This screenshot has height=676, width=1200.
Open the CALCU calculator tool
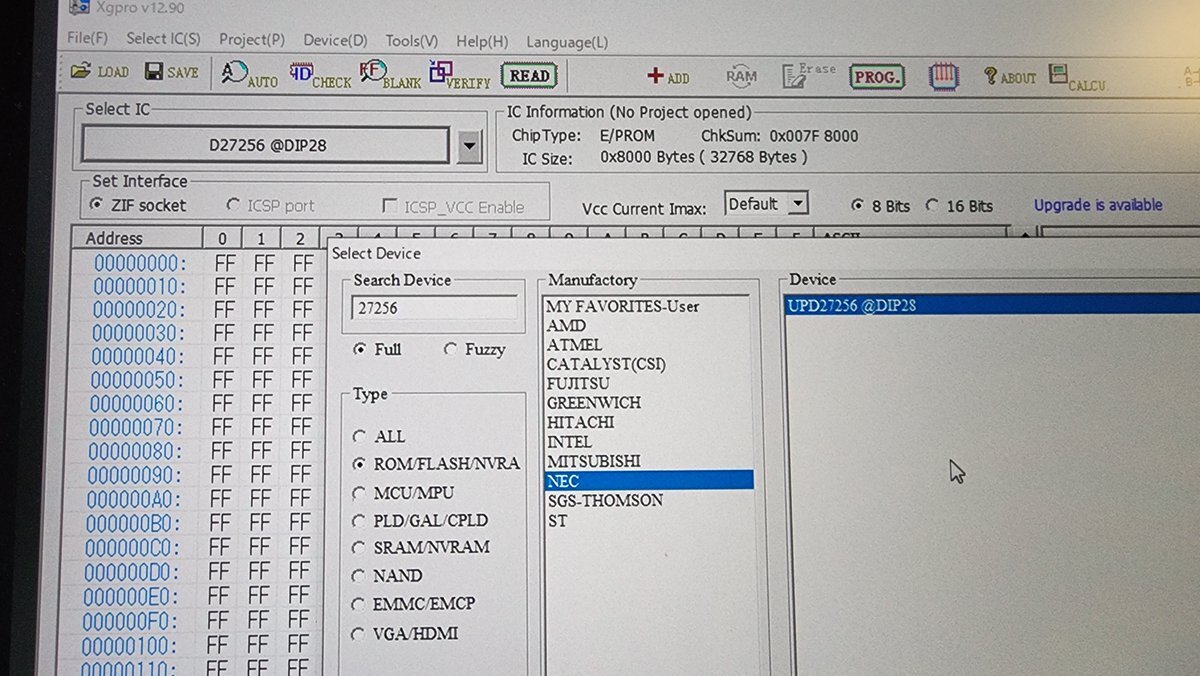point(1078,78)
